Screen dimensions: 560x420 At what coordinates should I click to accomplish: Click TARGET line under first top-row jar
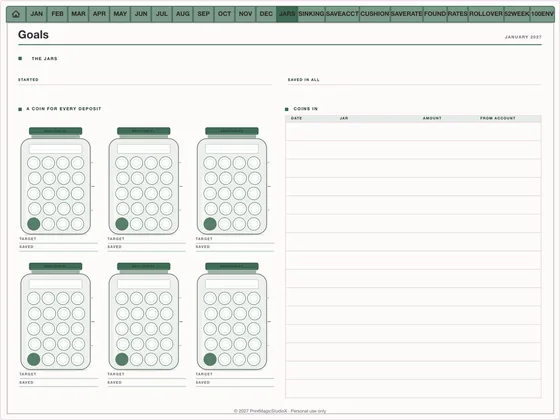(x=59, y=240)
